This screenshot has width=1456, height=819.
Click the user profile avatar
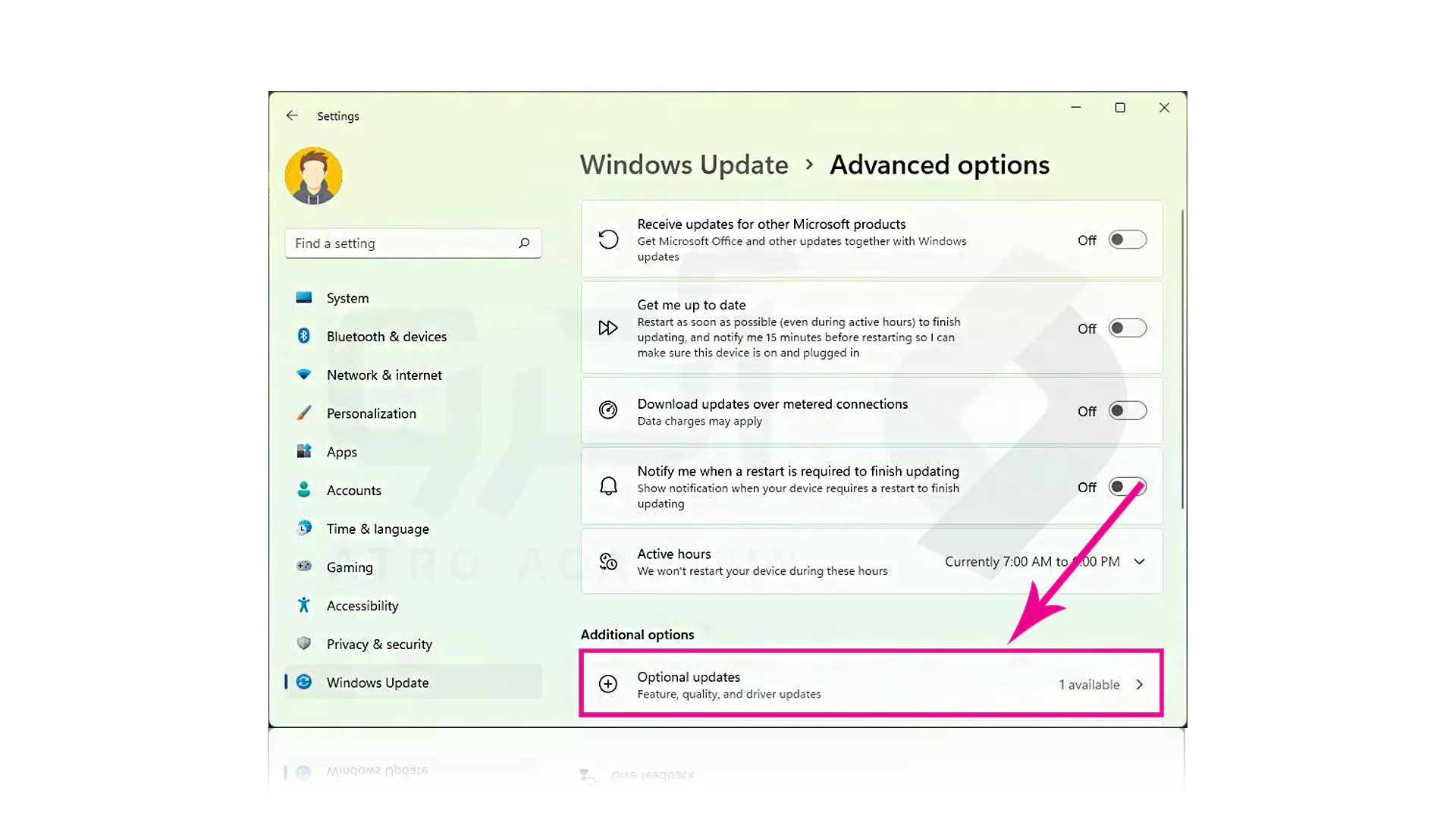click(313, 176)
